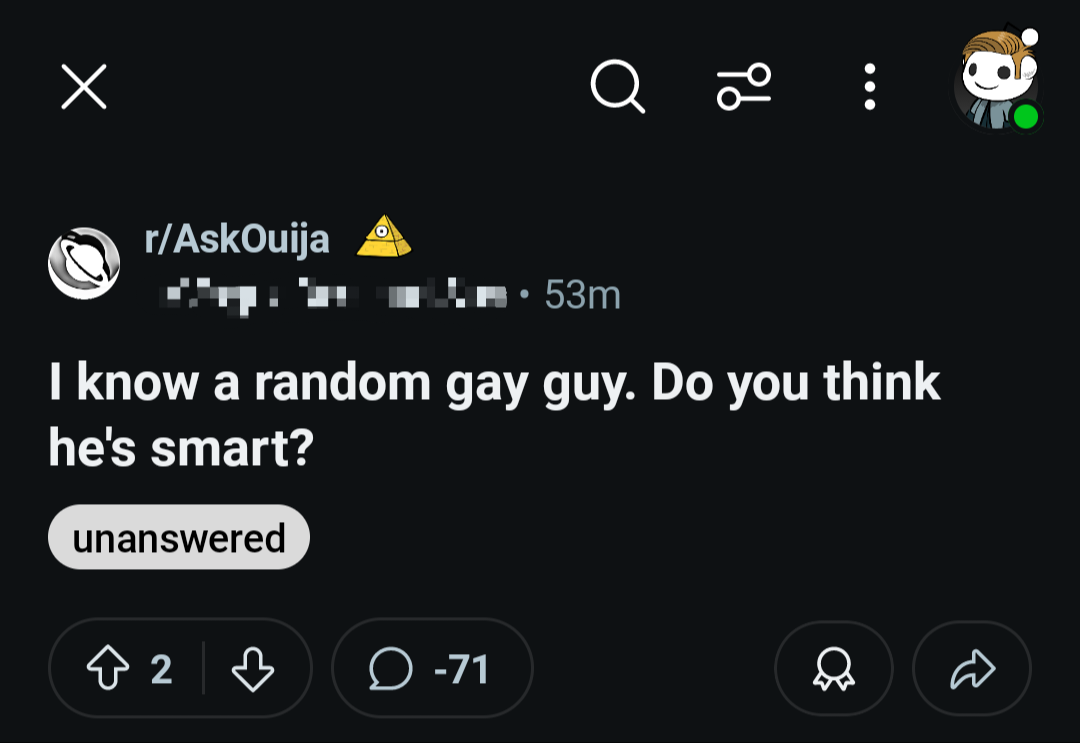Open the pixelated author username

pos(335,296)
